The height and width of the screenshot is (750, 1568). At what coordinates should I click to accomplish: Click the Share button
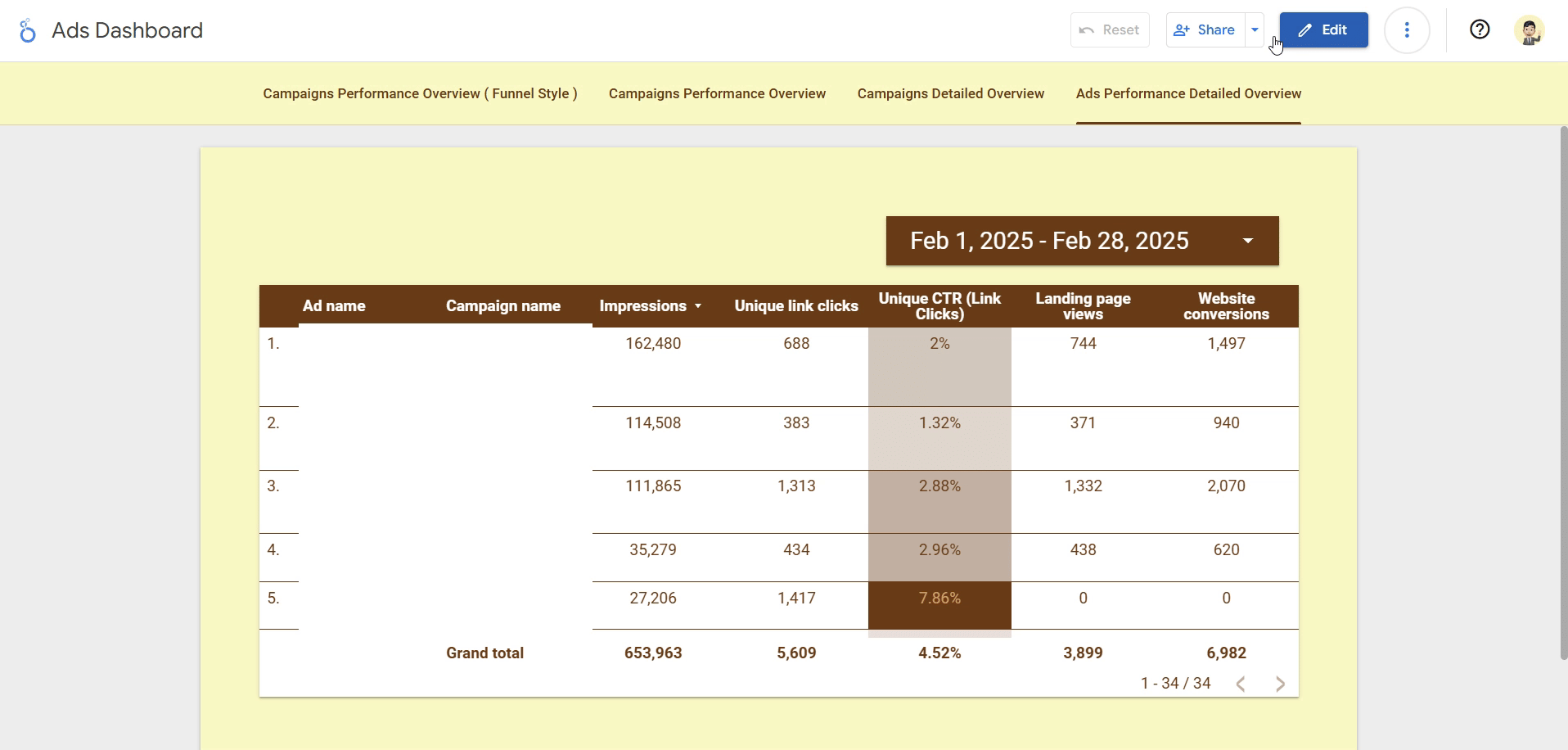coord(1205,30)
